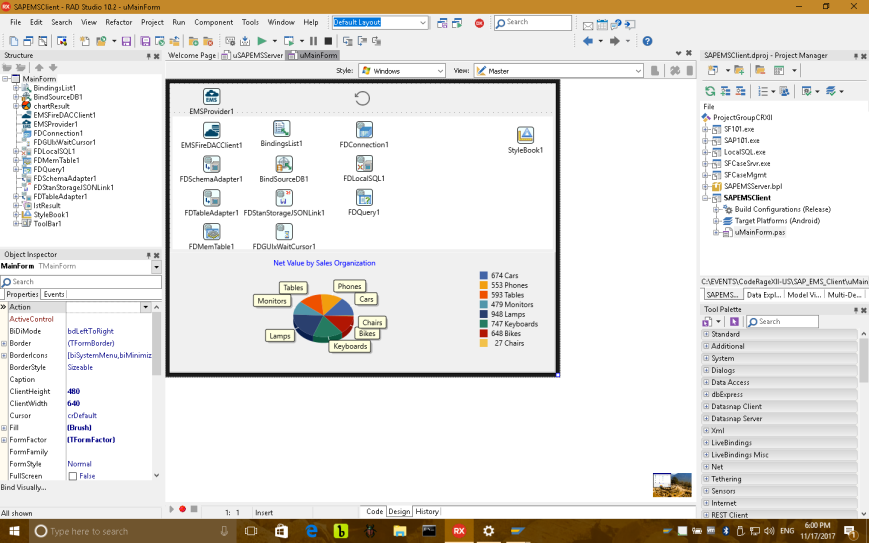Switch to the Welcome Page tab
The height and width of the screenshot is (543, 869).
(192, 55)
